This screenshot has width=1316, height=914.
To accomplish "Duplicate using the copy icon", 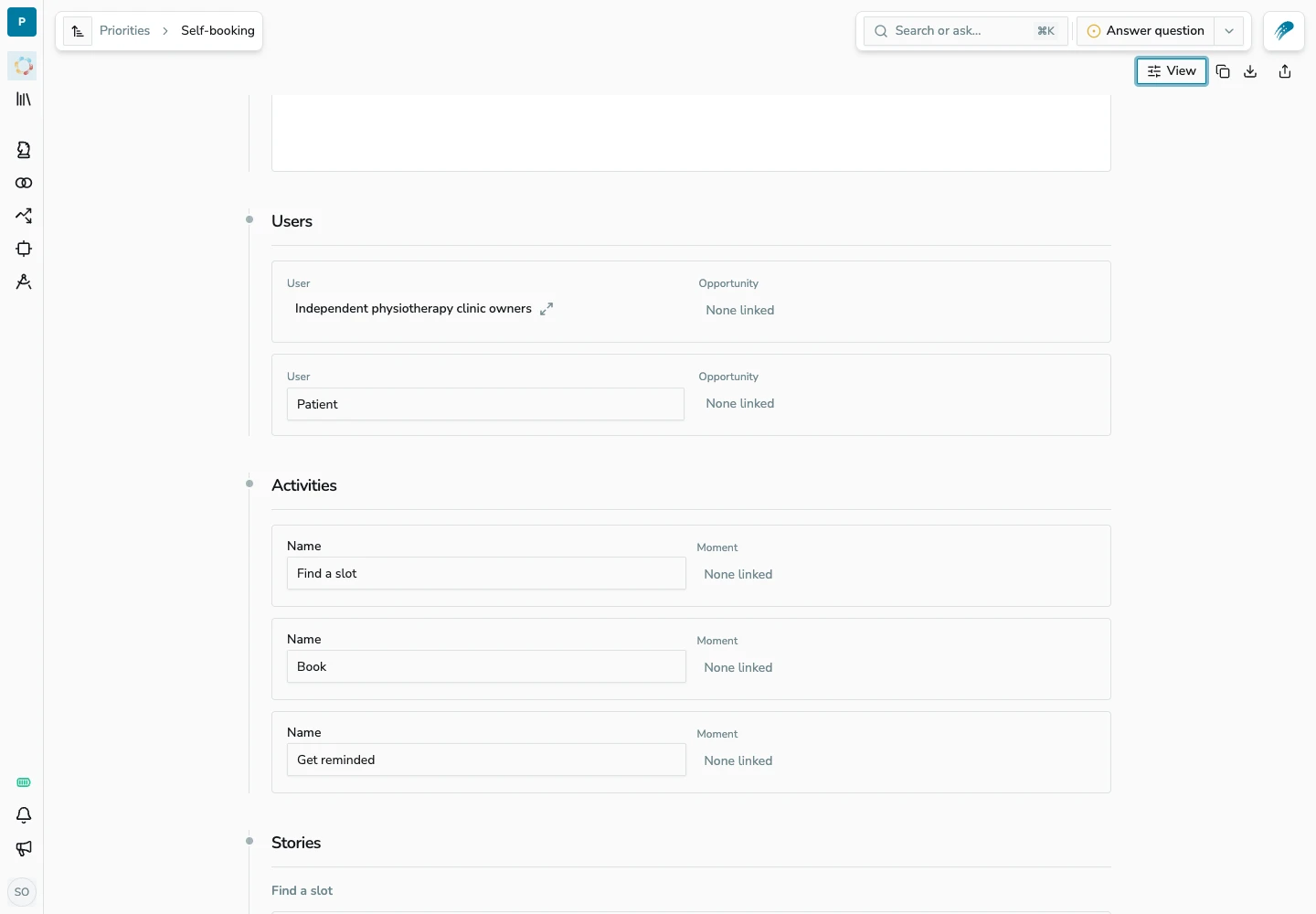I will pyautogui.click(x=1223, y=71).
